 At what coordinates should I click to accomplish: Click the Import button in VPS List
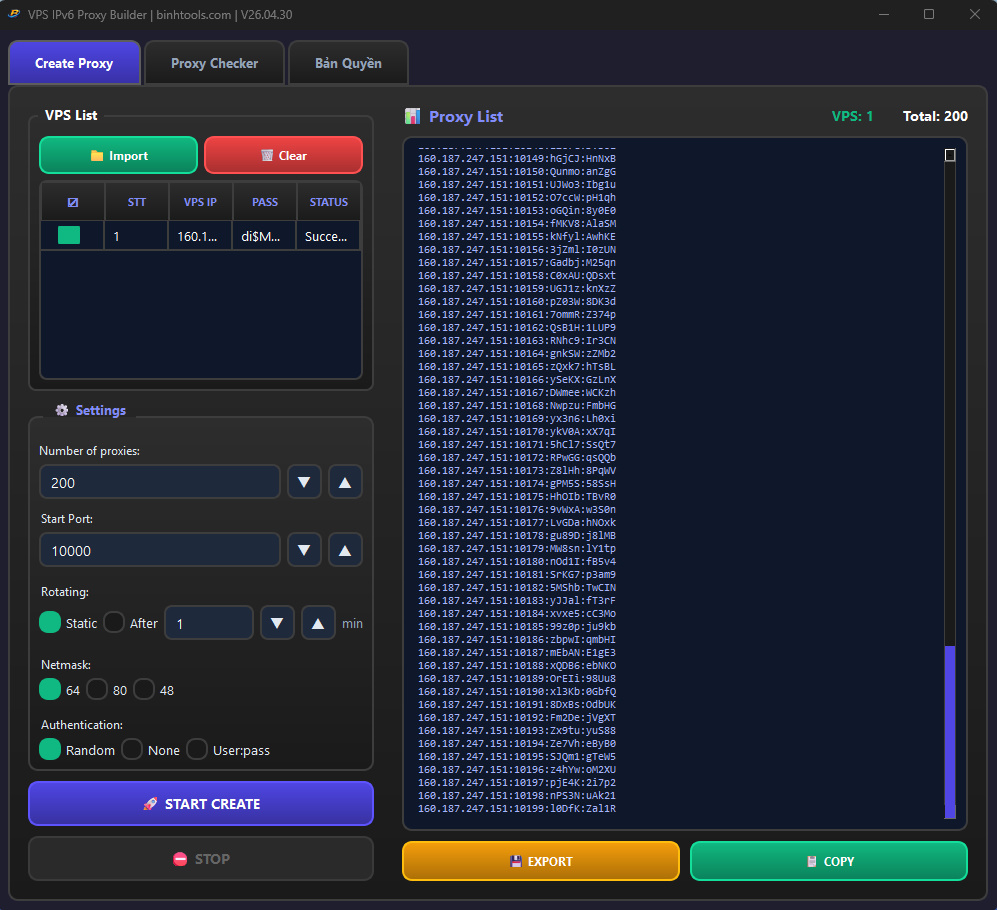pyautogui.click(x=118, y=155)
